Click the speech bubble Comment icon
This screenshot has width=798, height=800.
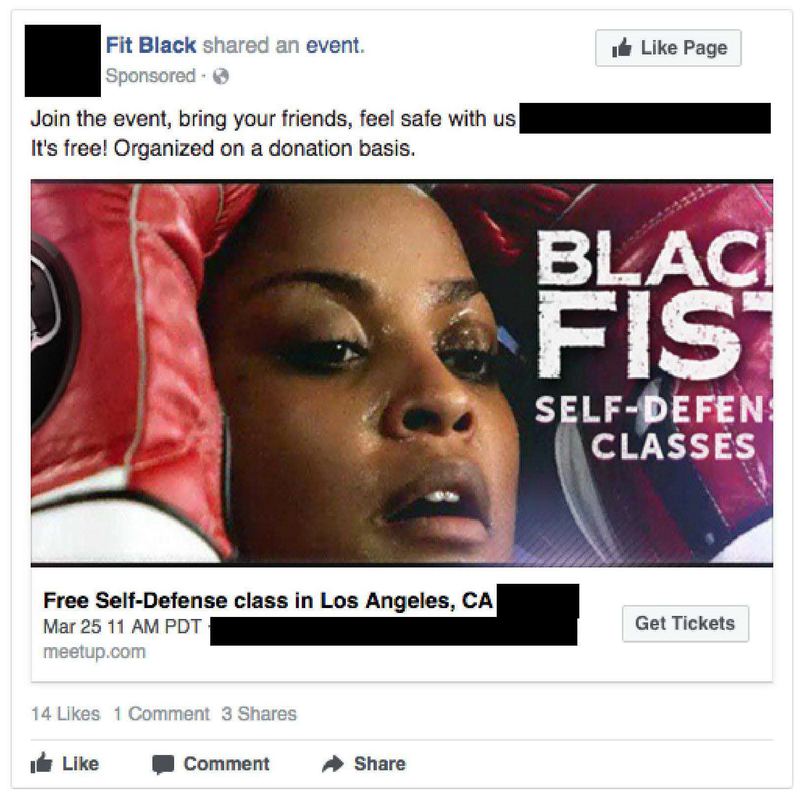[x=163, y=764]
